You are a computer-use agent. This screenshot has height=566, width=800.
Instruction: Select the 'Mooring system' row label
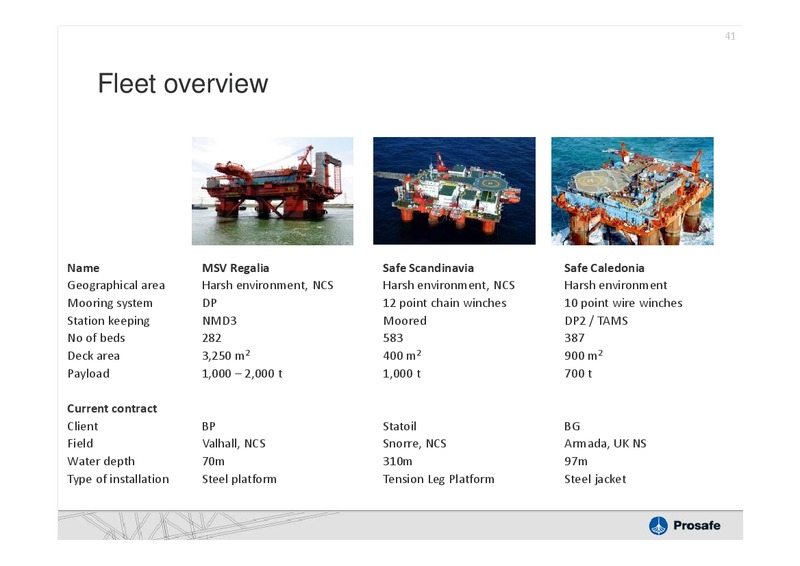[110, 303]
